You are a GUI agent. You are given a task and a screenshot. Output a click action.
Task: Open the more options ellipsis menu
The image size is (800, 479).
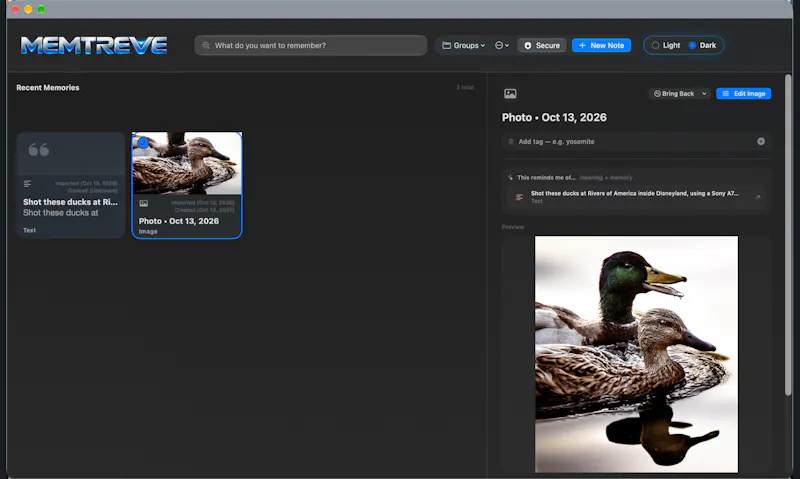pyautogui.click(x=502, y=45)
